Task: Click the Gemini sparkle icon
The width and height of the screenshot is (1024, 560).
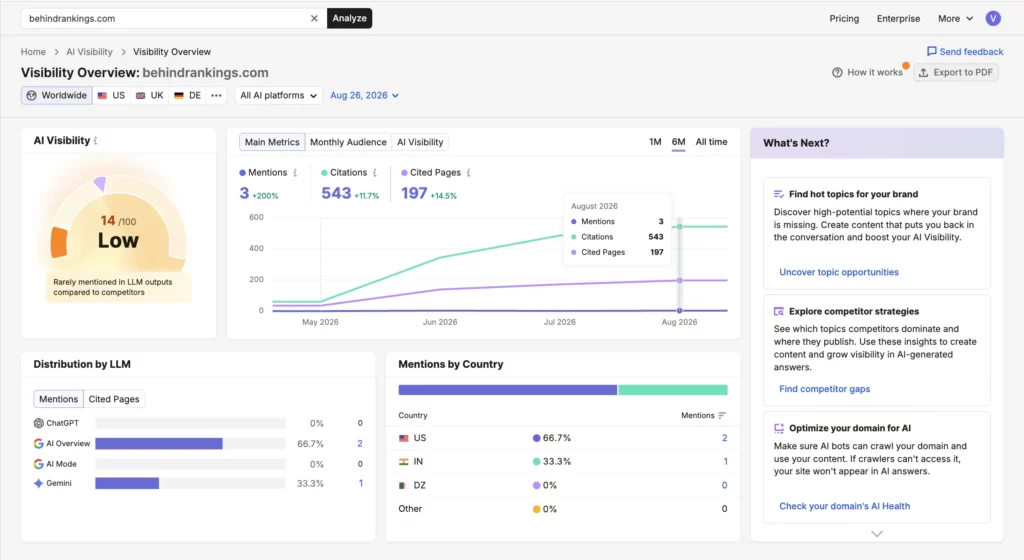Action: tap(39, 484)
